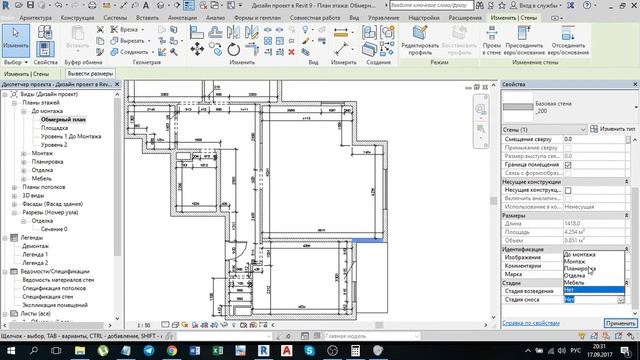Open Excel from the taskbar
The height and width of the screenshot is (360, 640).
coord(218,351)
